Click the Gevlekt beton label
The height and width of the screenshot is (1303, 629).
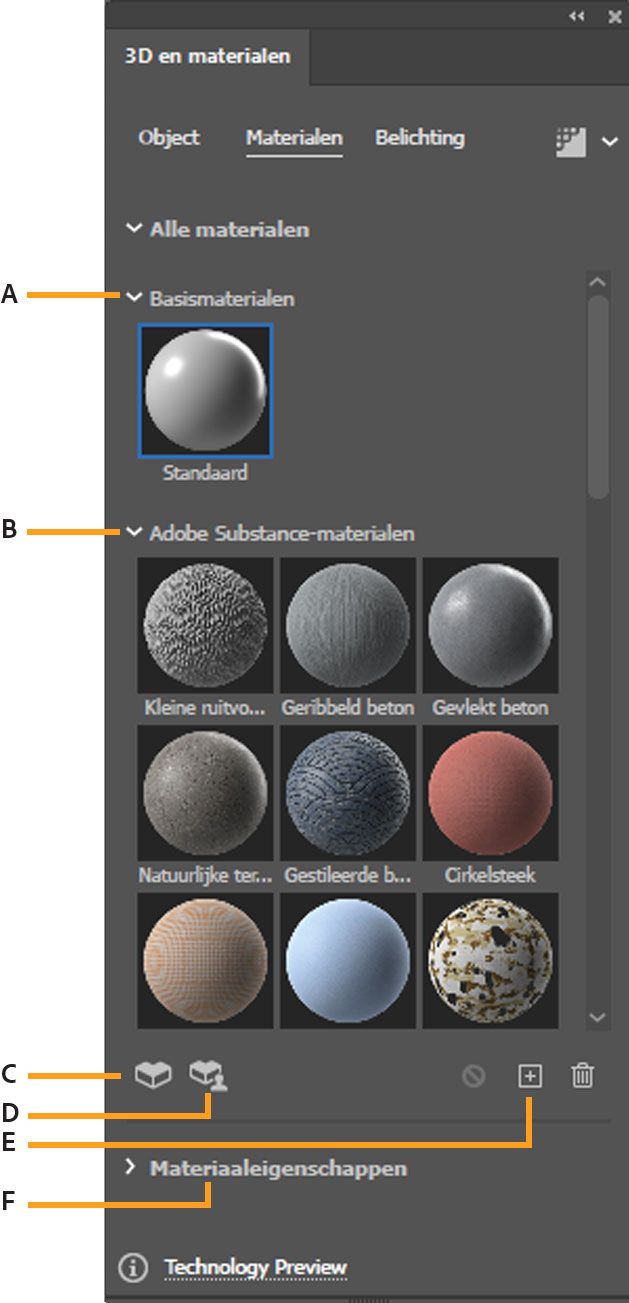(490, 708)
